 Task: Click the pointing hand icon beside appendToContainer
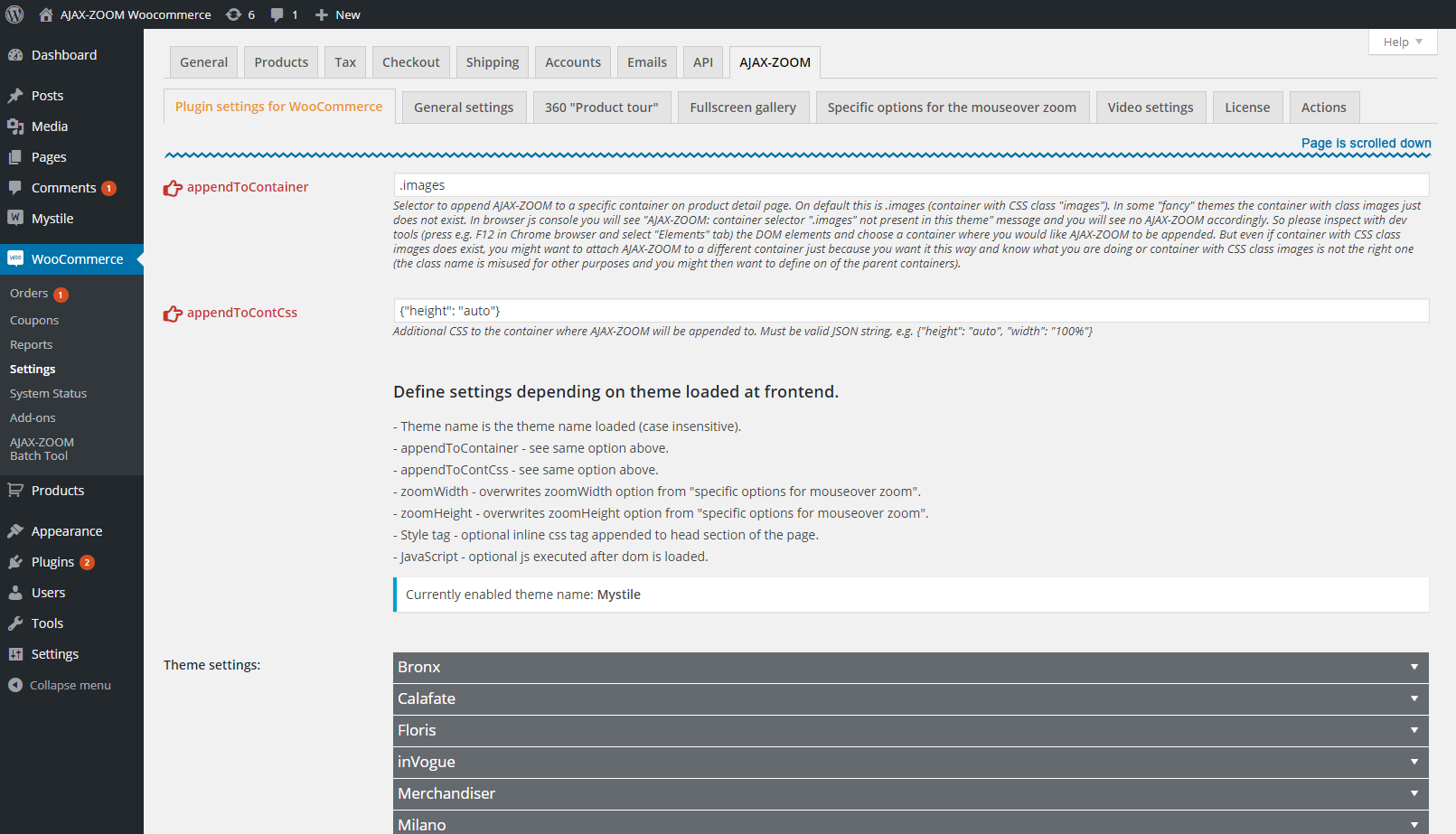point(173,188)
